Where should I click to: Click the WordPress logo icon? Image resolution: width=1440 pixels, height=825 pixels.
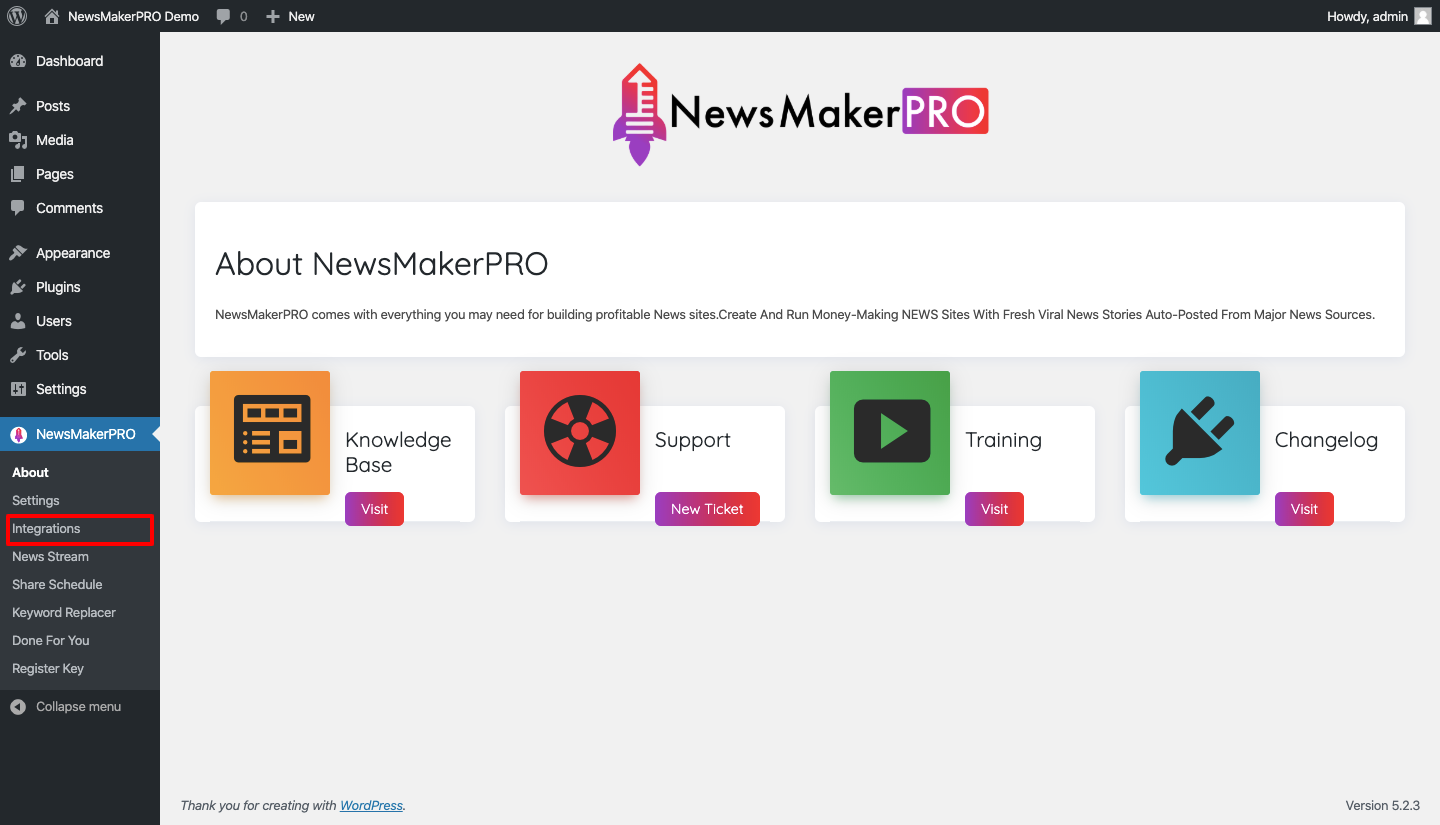pyautogui.click(x=17, y=16)
